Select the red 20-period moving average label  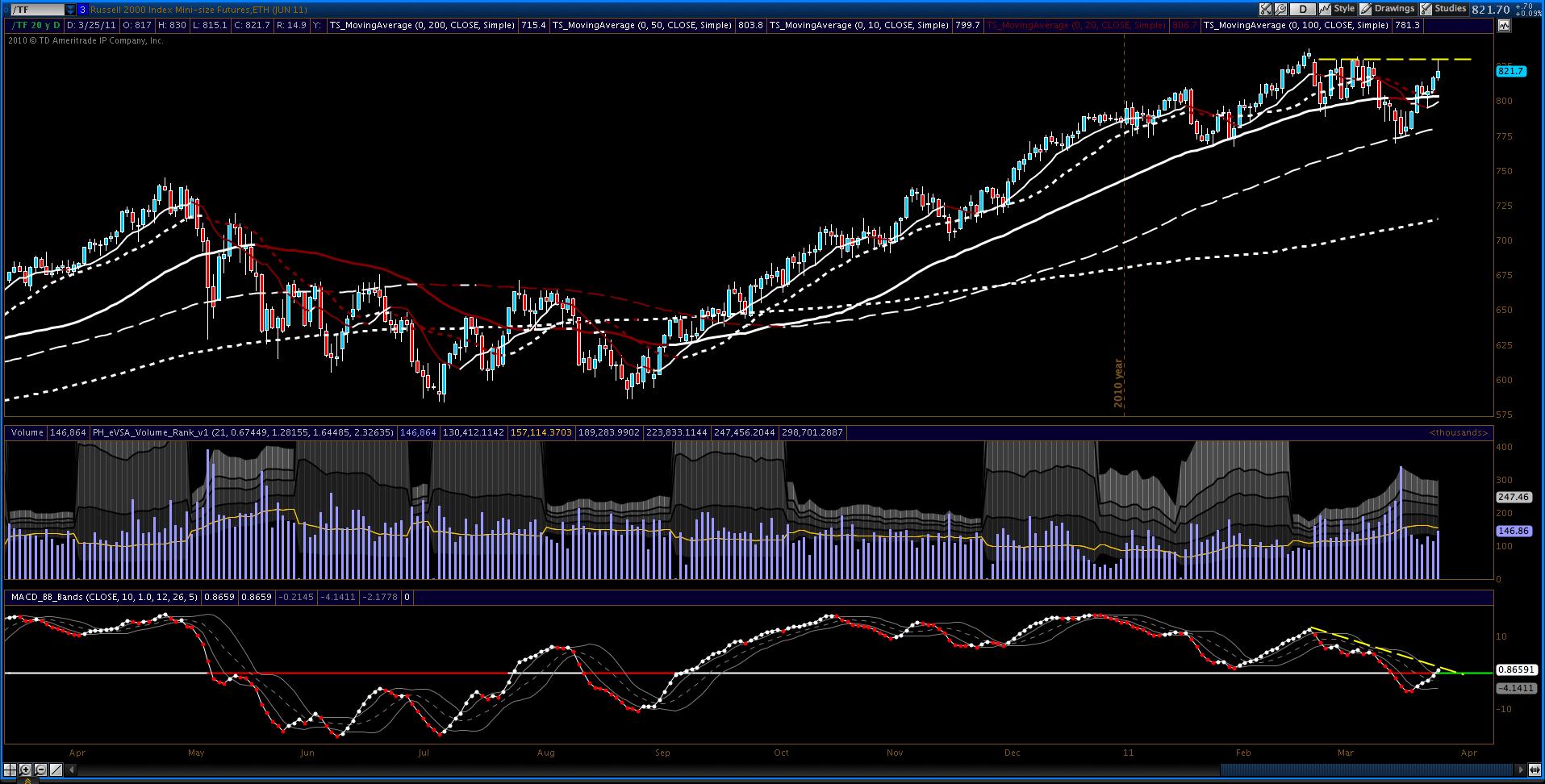point(1076,25)
